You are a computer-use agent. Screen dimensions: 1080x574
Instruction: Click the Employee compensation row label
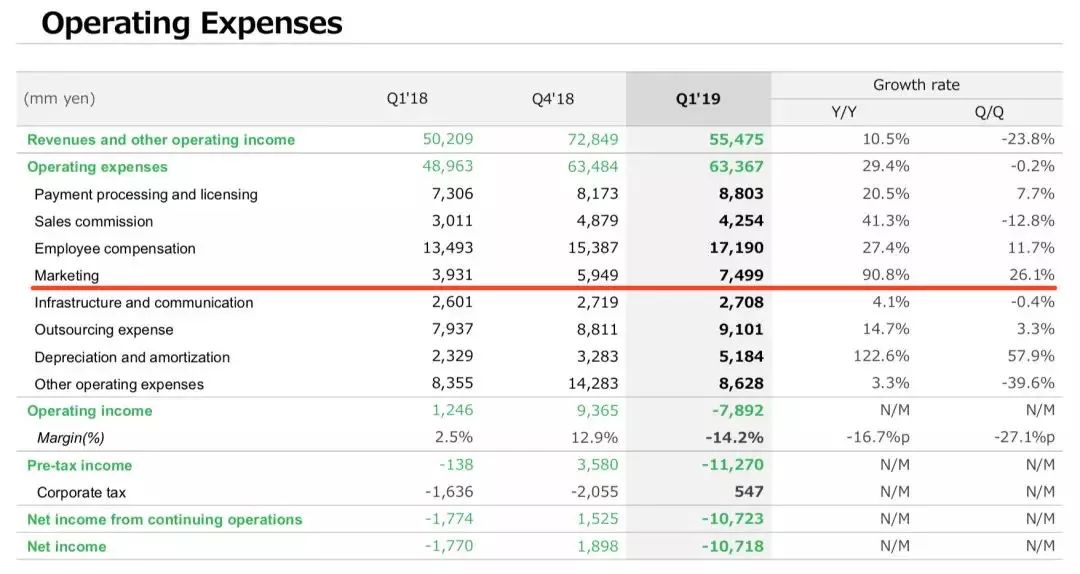(x=115, y=248)
